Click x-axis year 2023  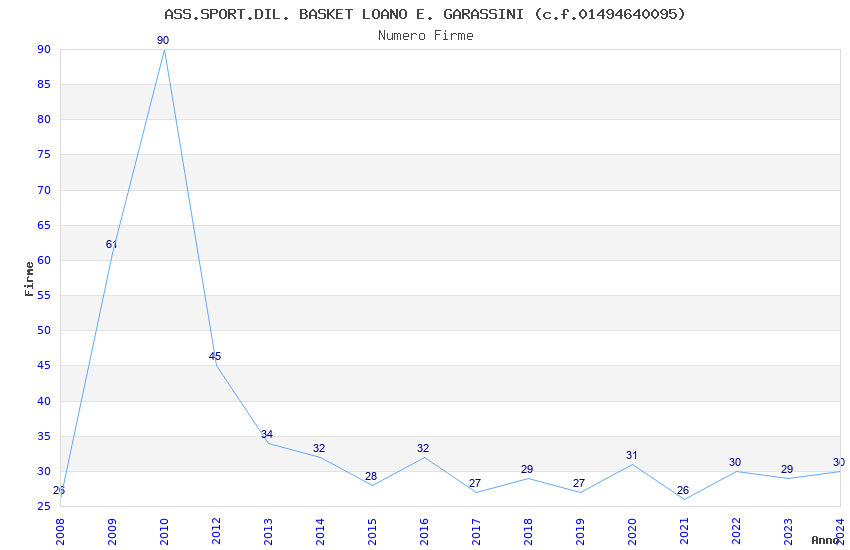pos(789,532)
